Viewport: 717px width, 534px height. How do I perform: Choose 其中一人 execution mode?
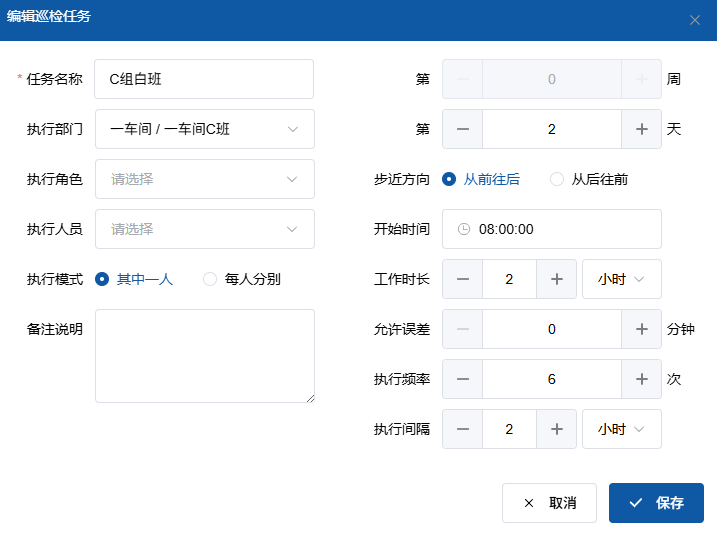102,279
